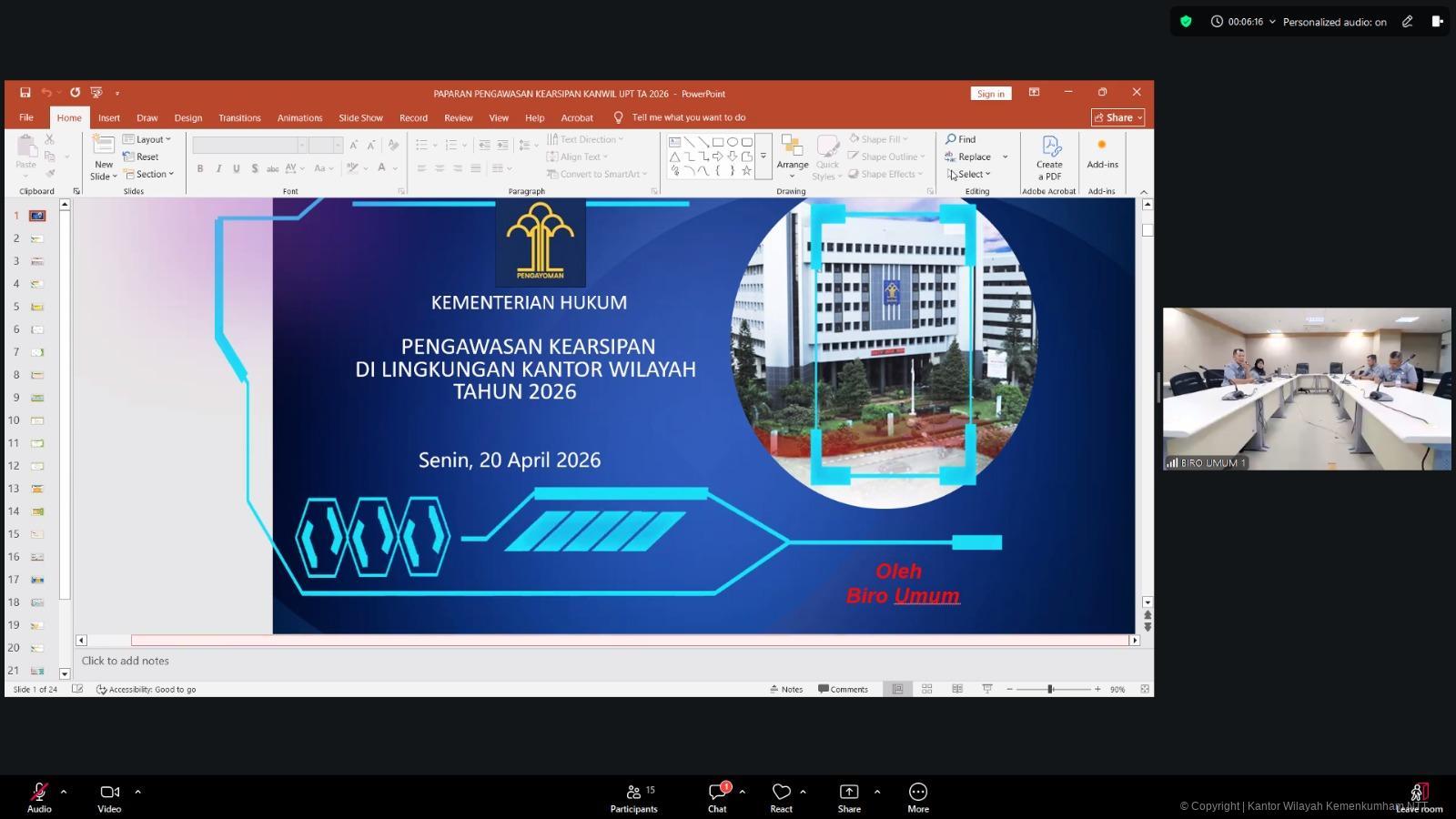Click Reset in the Slides group
This screenshot has height=819, width=1456.
(143, 156)
